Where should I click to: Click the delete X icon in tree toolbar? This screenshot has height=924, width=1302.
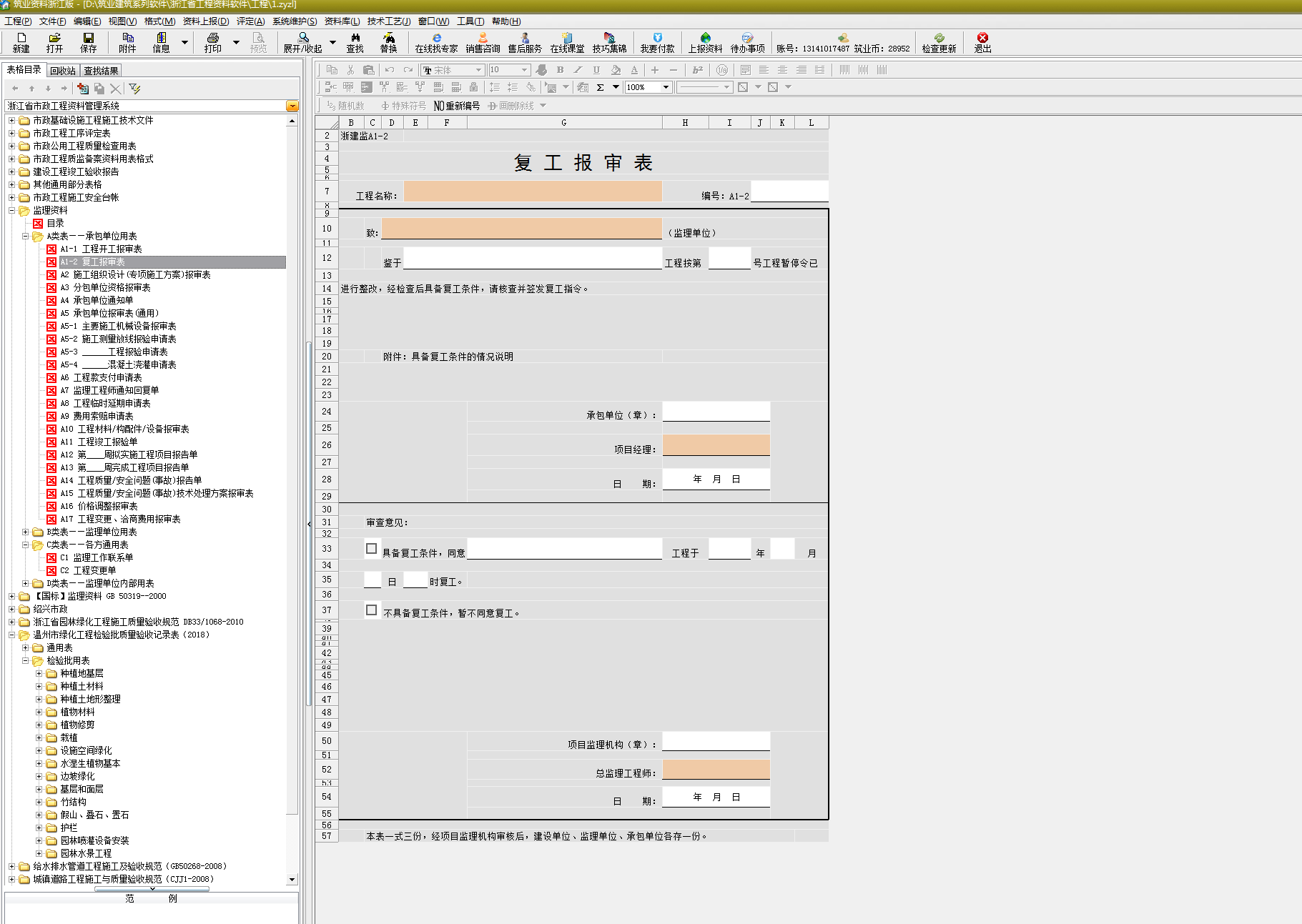click(115, 88)
